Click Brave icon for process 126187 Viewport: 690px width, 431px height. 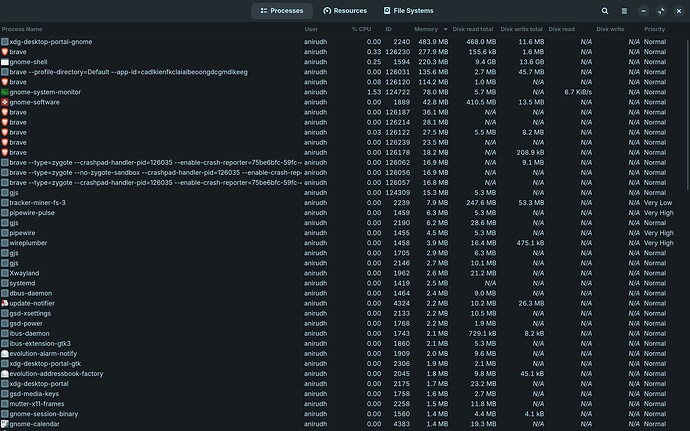click(x=5, y=112)
